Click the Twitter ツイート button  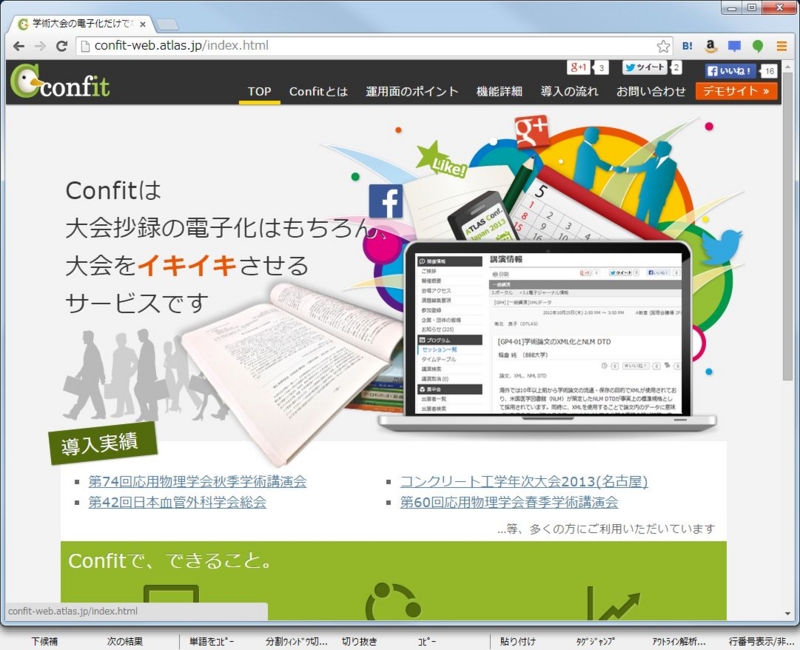[x=645, y=67]
